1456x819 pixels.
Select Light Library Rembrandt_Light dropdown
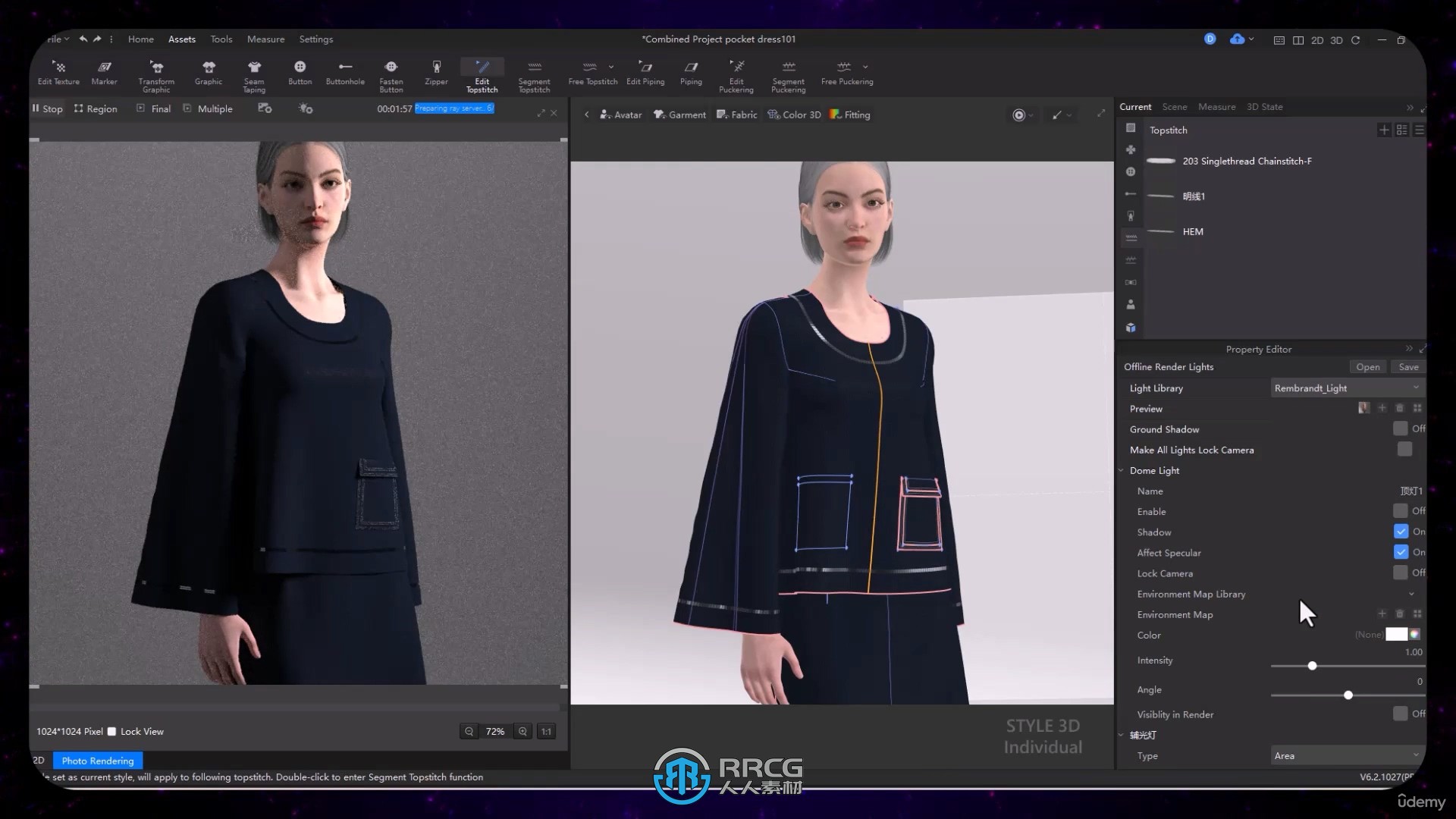(x=1345, y=388)
